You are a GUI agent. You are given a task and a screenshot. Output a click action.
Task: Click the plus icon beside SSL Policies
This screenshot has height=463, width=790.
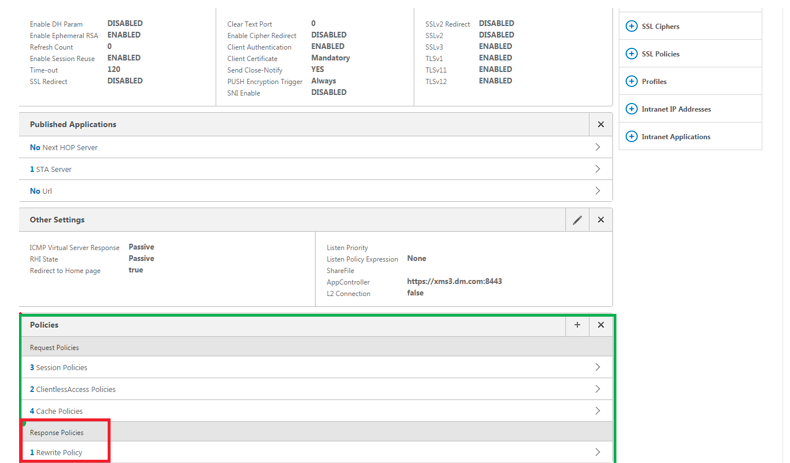(631, 54)
